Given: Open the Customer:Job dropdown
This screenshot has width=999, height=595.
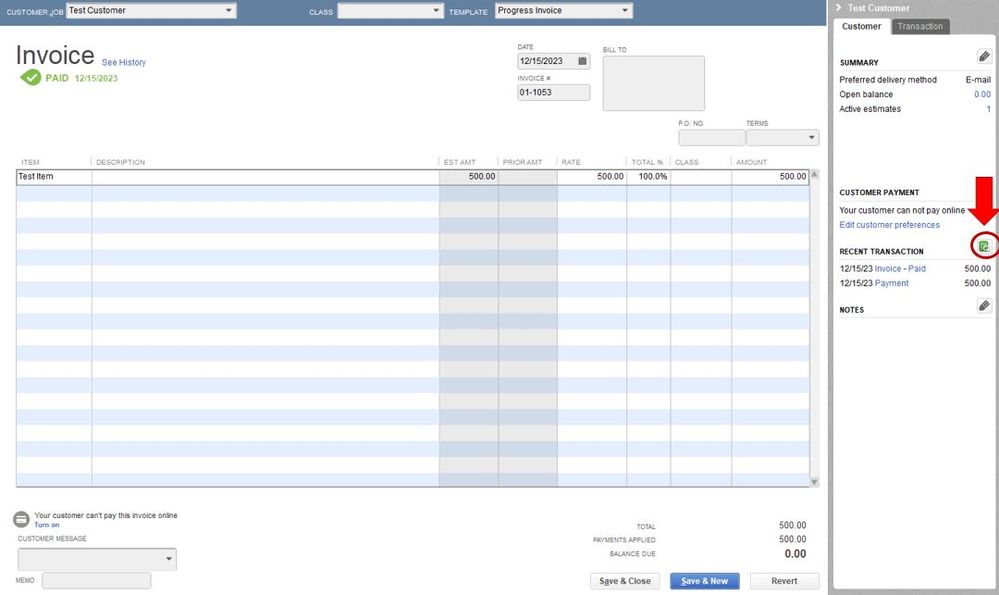Looking at the screenshot, I should (229, 10).
